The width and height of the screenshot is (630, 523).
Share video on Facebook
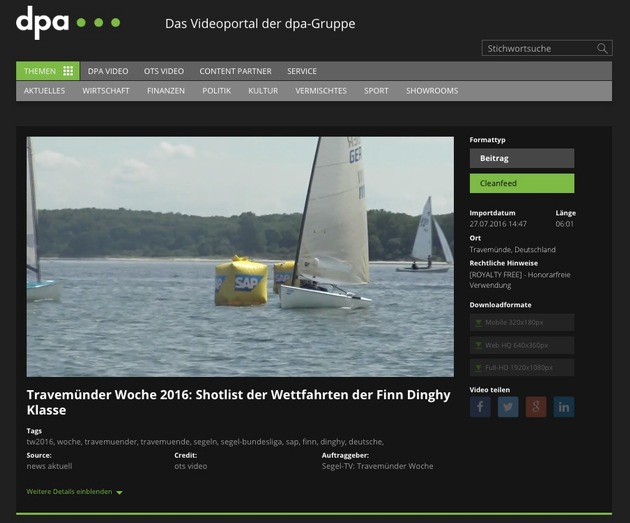480,407
